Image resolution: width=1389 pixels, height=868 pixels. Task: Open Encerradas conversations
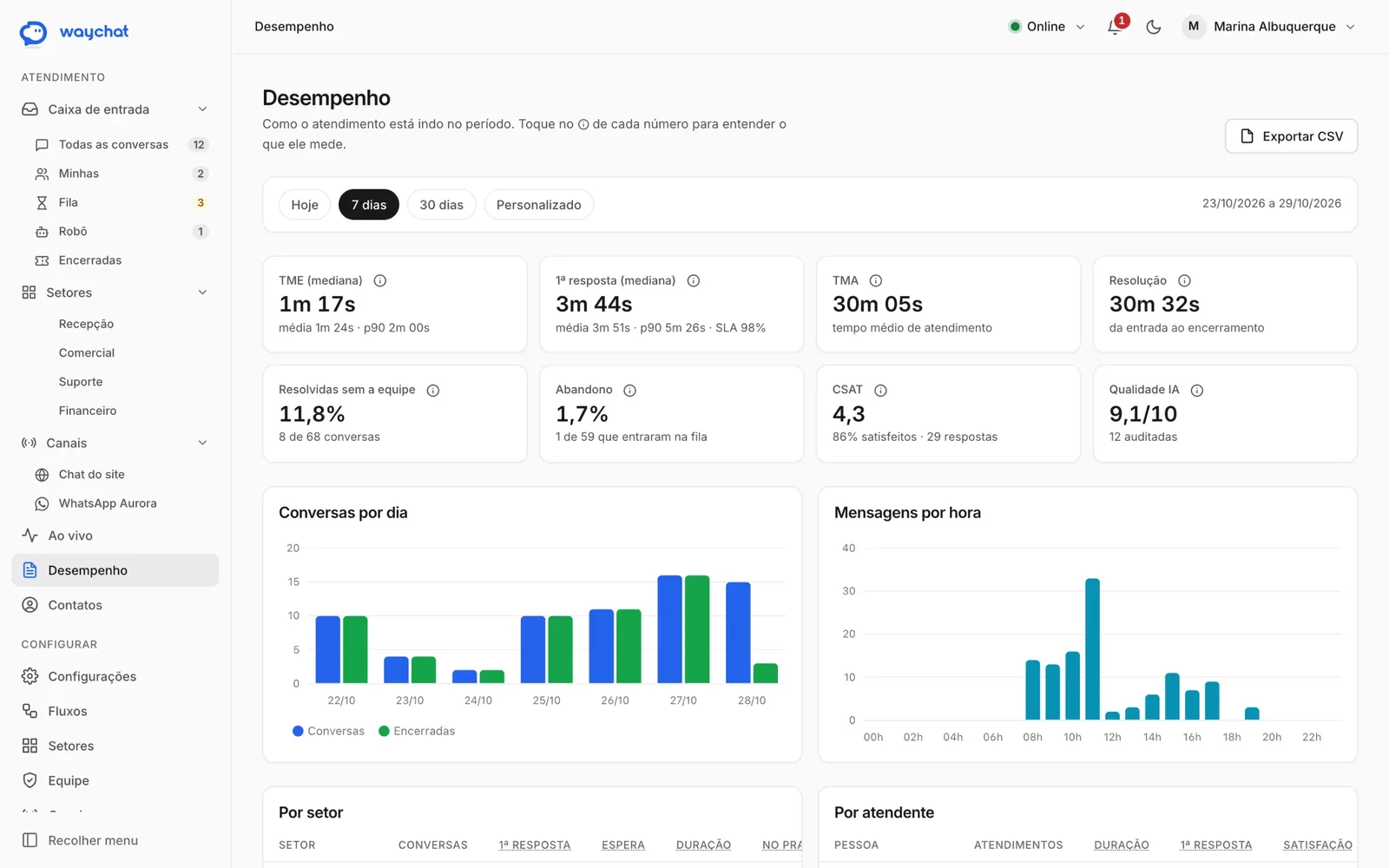(122, 260)
